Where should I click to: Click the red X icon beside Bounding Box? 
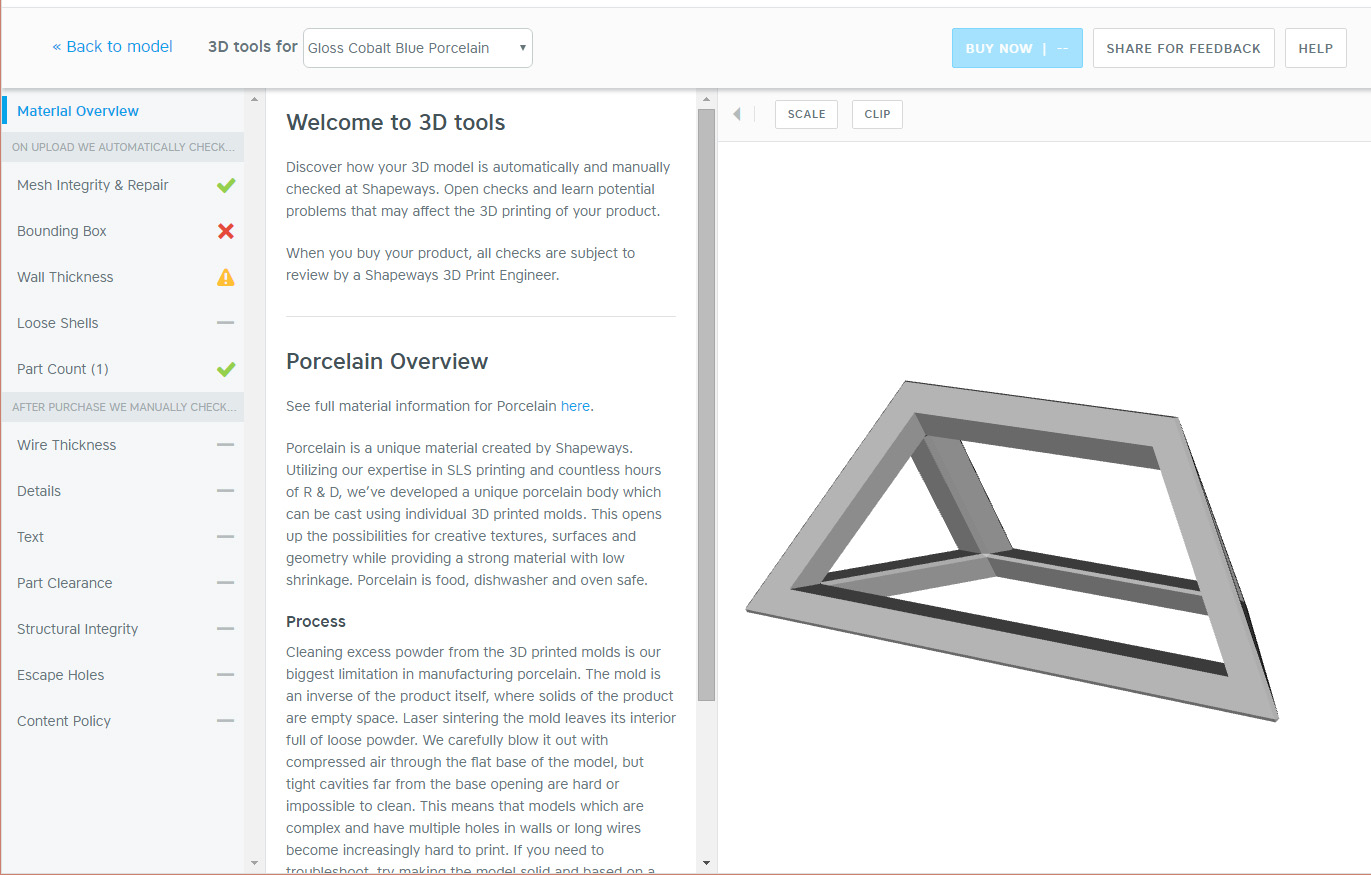coord(226,231)
